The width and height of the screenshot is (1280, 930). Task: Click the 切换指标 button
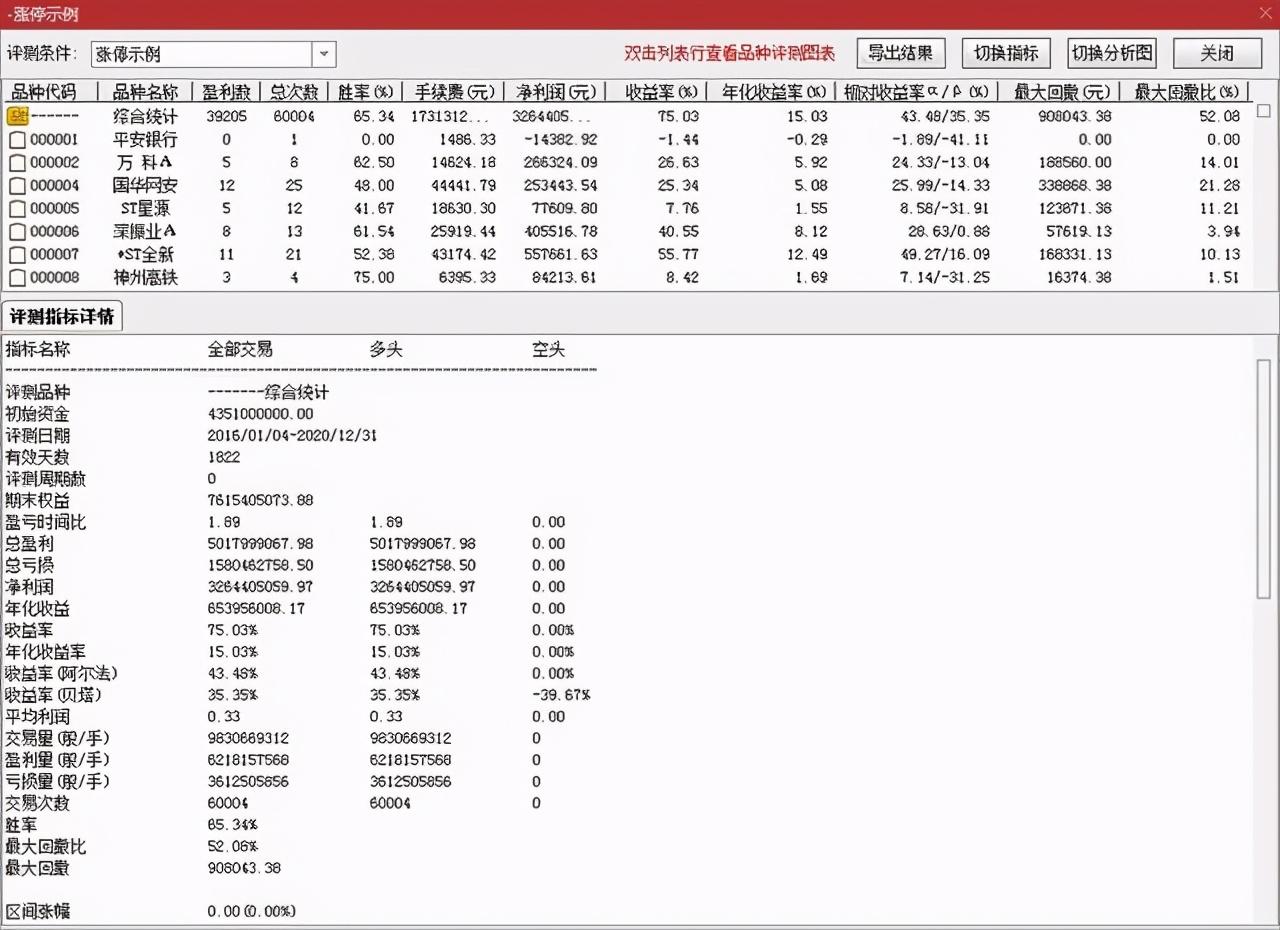point(1006,54)
